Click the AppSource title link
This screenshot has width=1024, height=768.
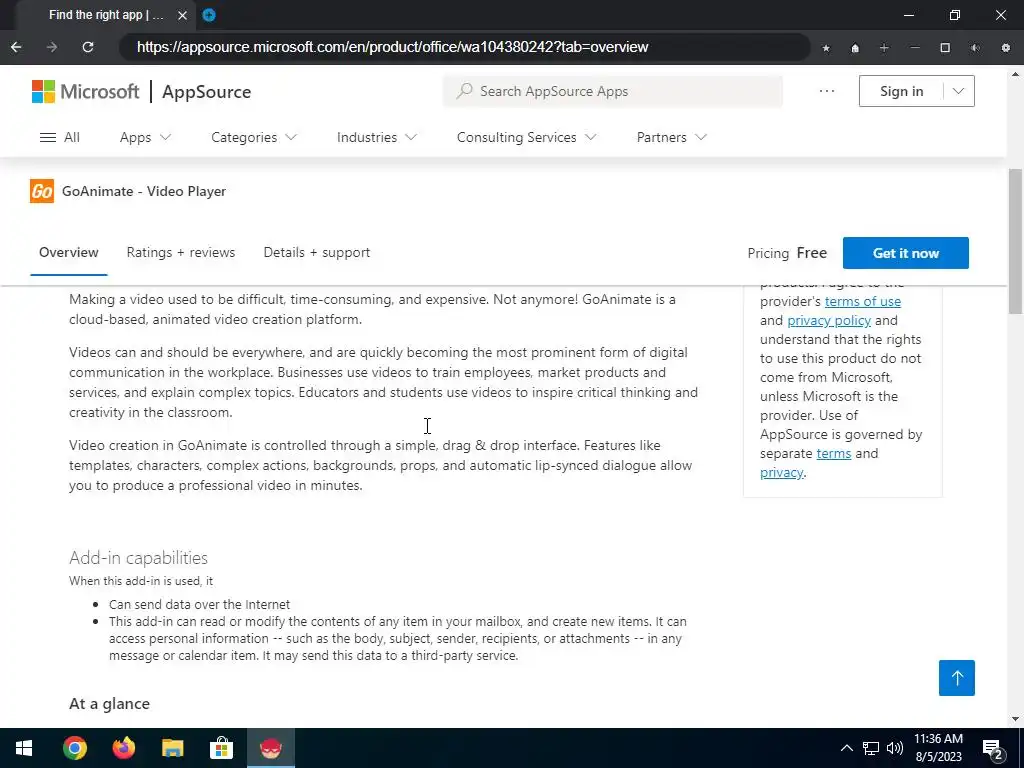click(206, 91)
